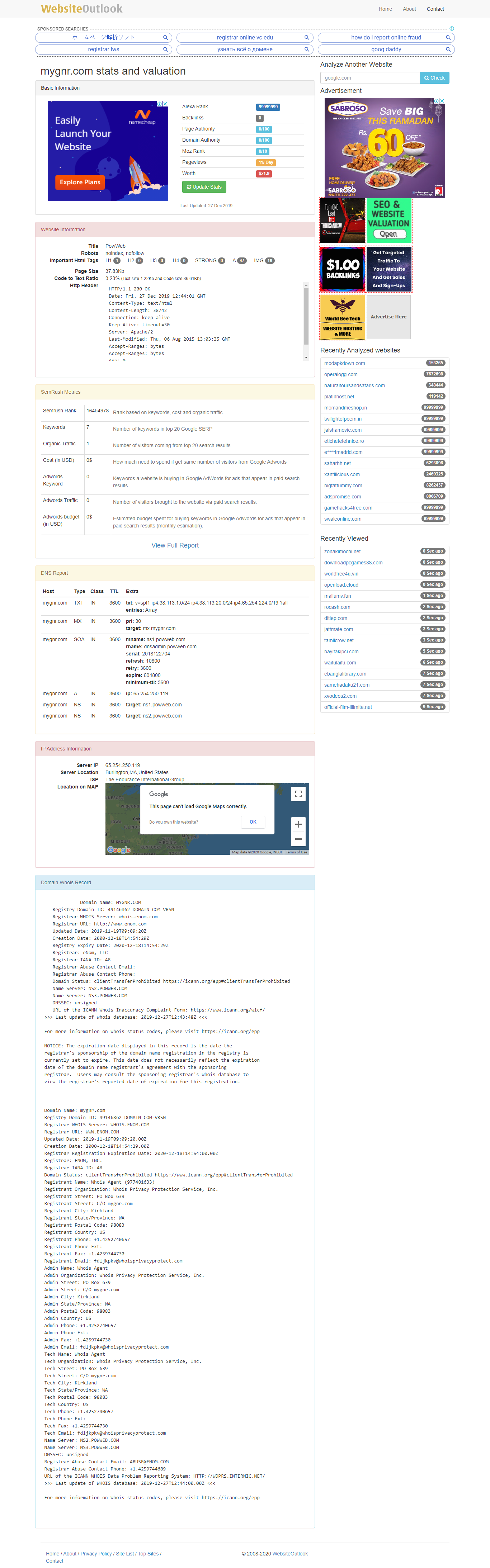Open the $1.00 Backlinks ad

click(343, 269)
